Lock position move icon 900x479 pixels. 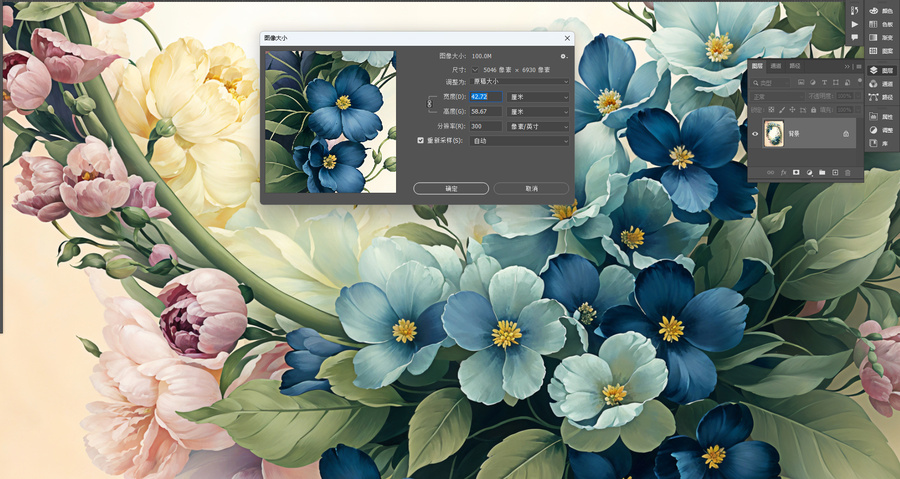pyautogui.click(x=792, y=110)
